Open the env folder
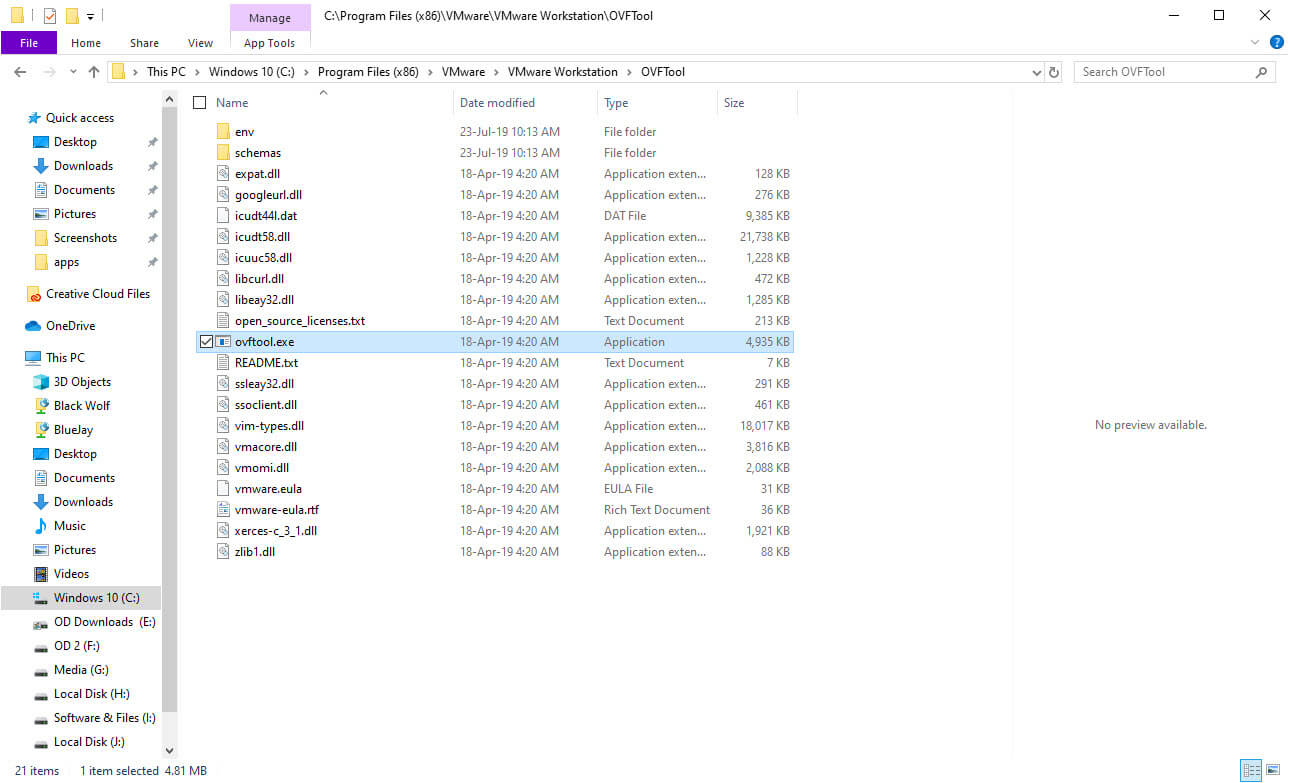Image resolution: width=1289 pixels, height=783 pixels. 242,131
